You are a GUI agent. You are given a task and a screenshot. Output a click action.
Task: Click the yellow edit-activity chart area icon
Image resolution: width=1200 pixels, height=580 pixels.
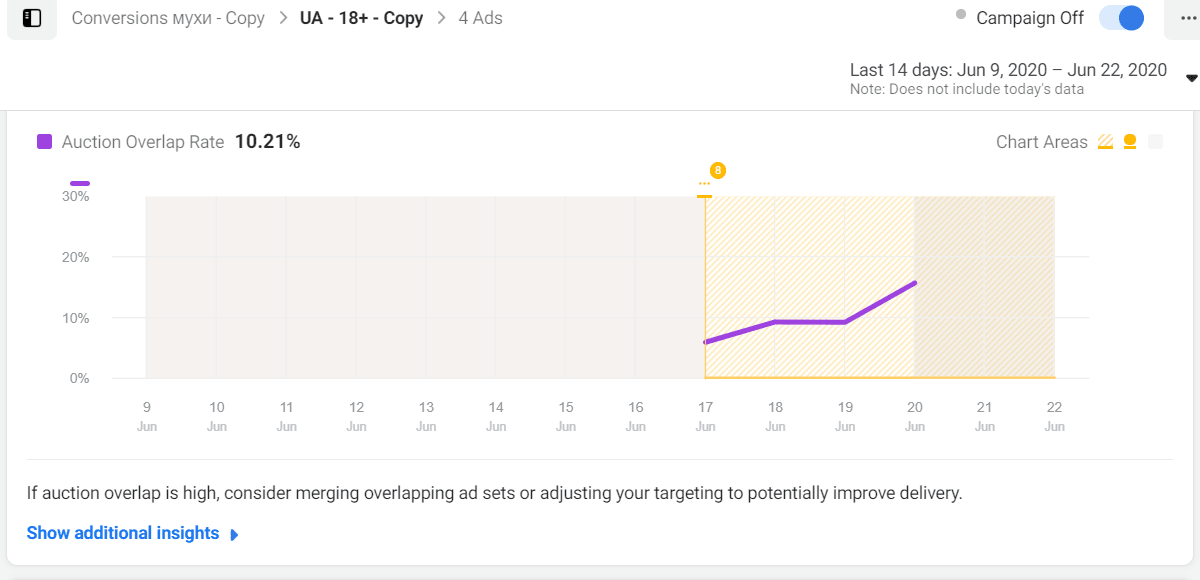pyautogui.click(x=1131, y=142)
